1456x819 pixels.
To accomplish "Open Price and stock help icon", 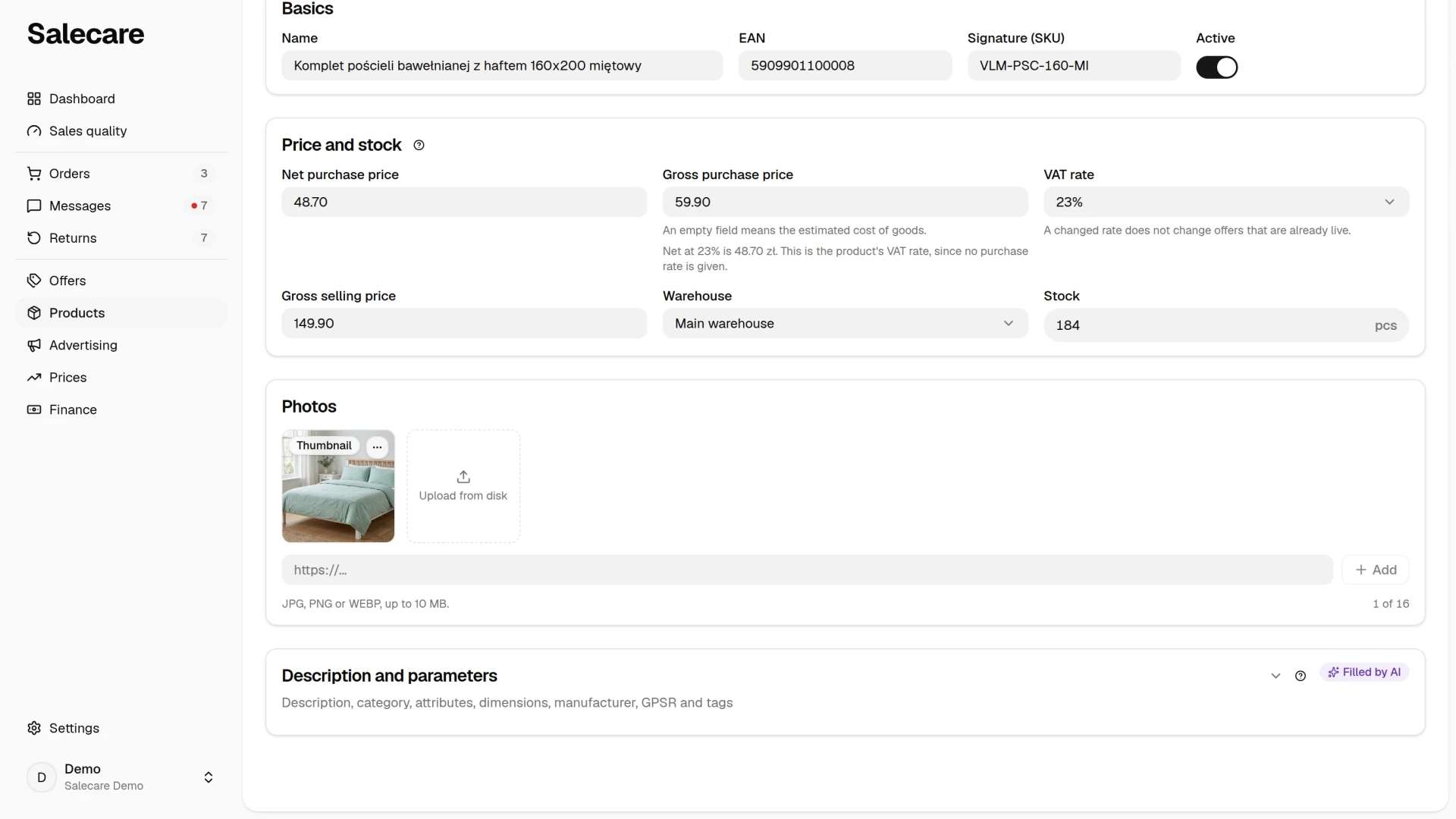I will point(419,146).
